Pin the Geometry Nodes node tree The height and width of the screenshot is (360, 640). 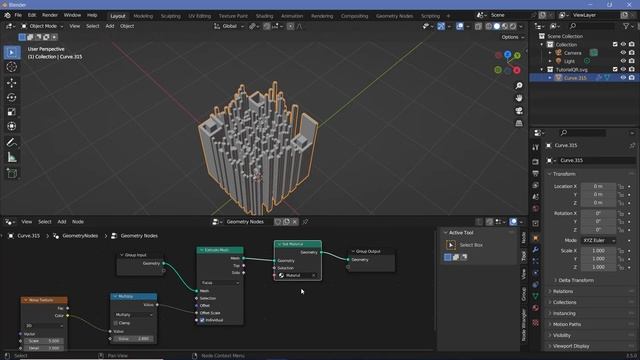point(305,222)
